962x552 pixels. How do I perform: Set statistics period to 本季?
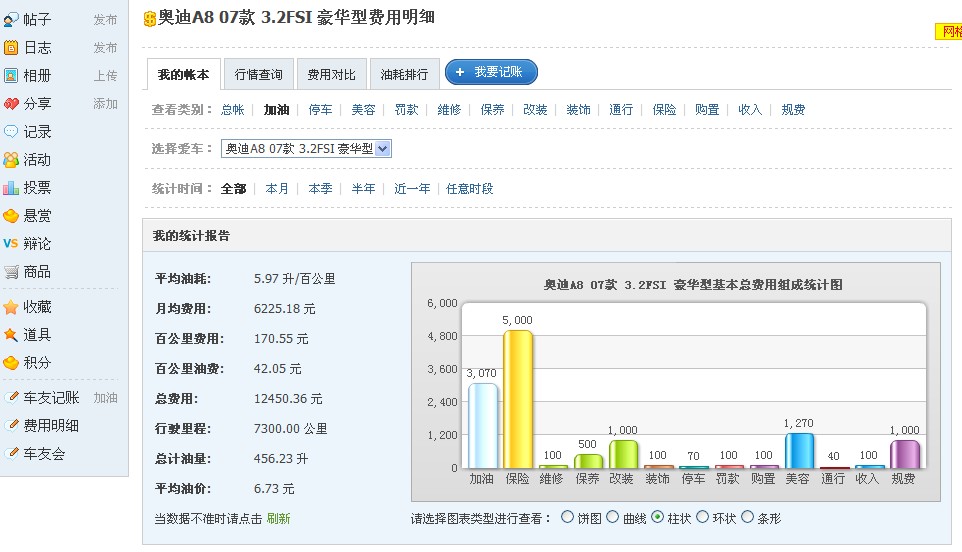320,189
